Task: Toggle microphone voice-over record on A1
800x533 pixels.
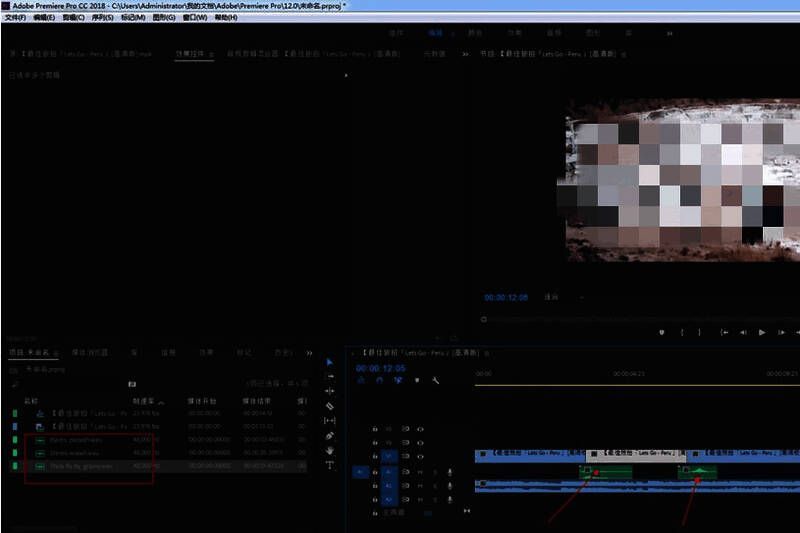Action: point(450,472)
